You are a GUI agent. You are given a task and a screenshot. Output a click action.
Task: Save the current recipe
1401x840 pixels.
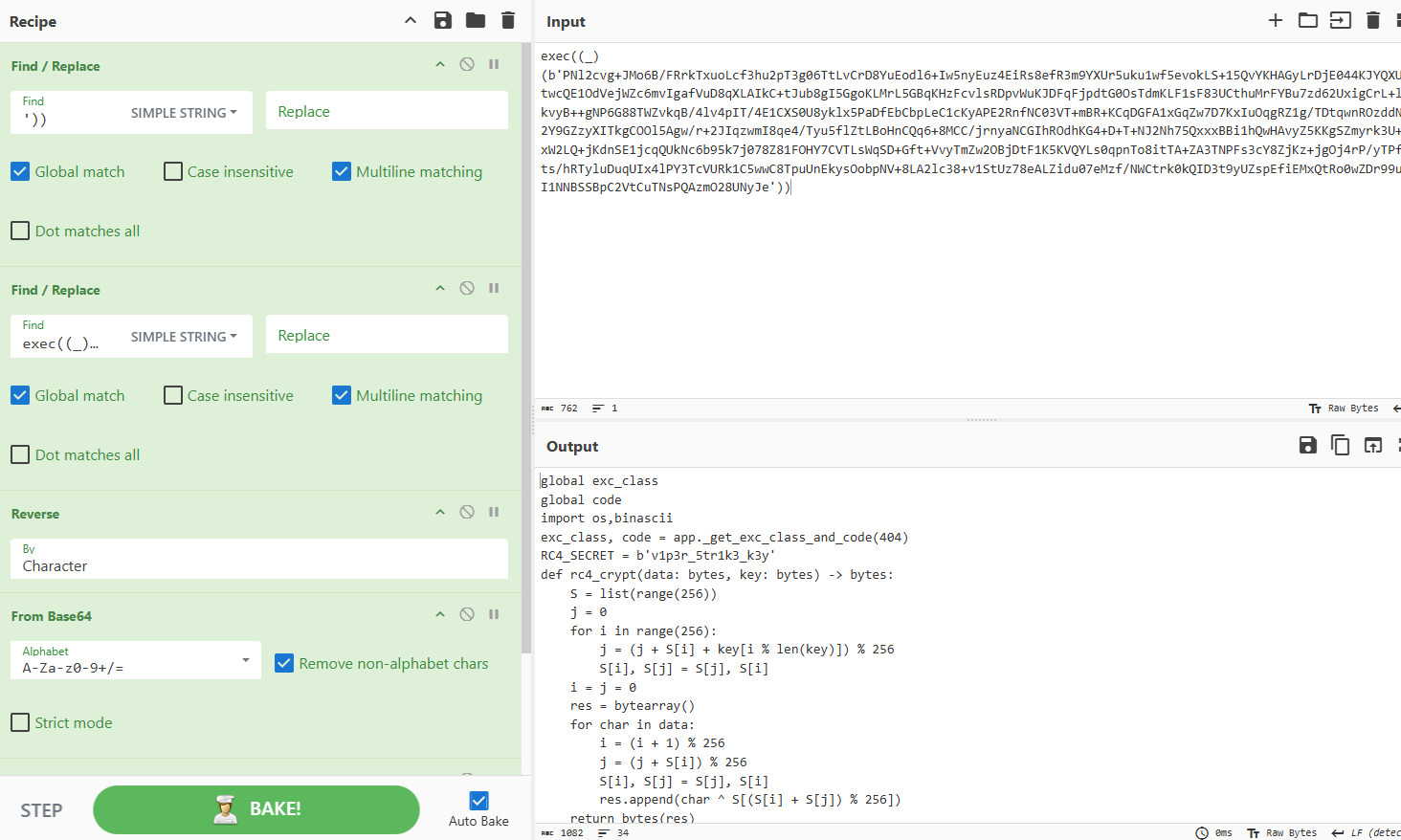pyautogui.click(x=442, y=20)
